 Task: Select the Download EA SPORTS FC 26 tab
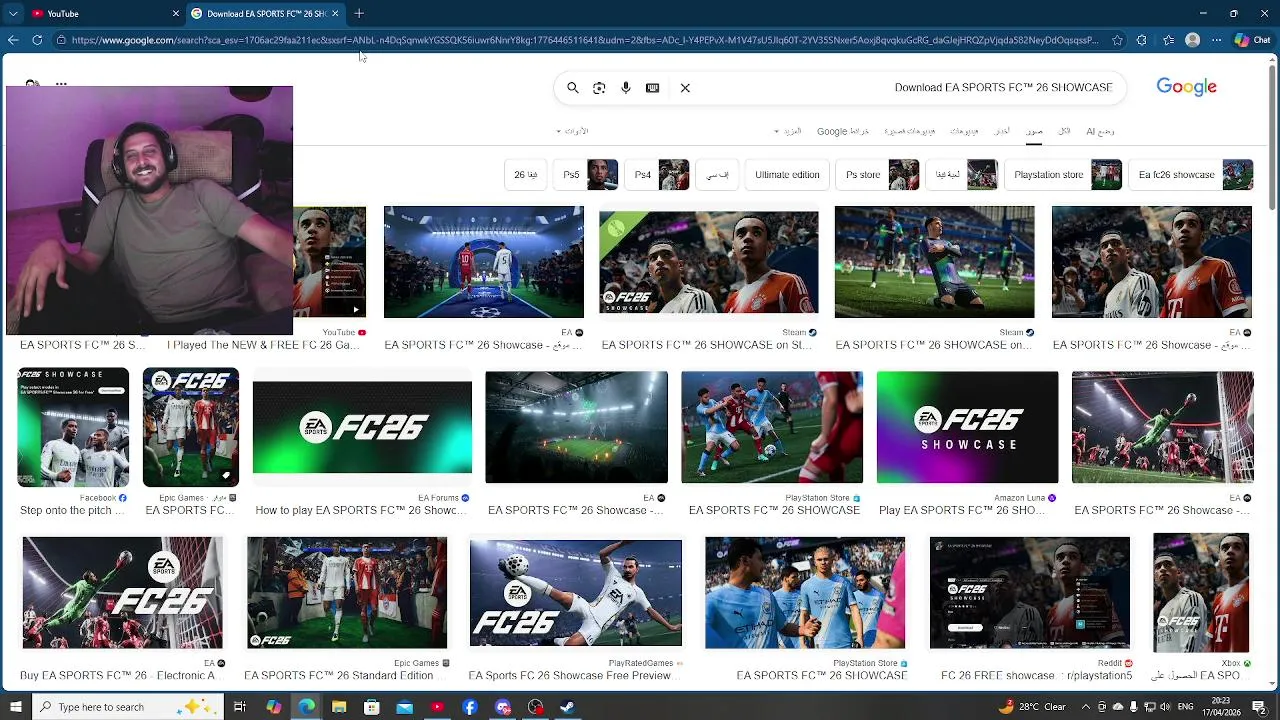[265, 13]
